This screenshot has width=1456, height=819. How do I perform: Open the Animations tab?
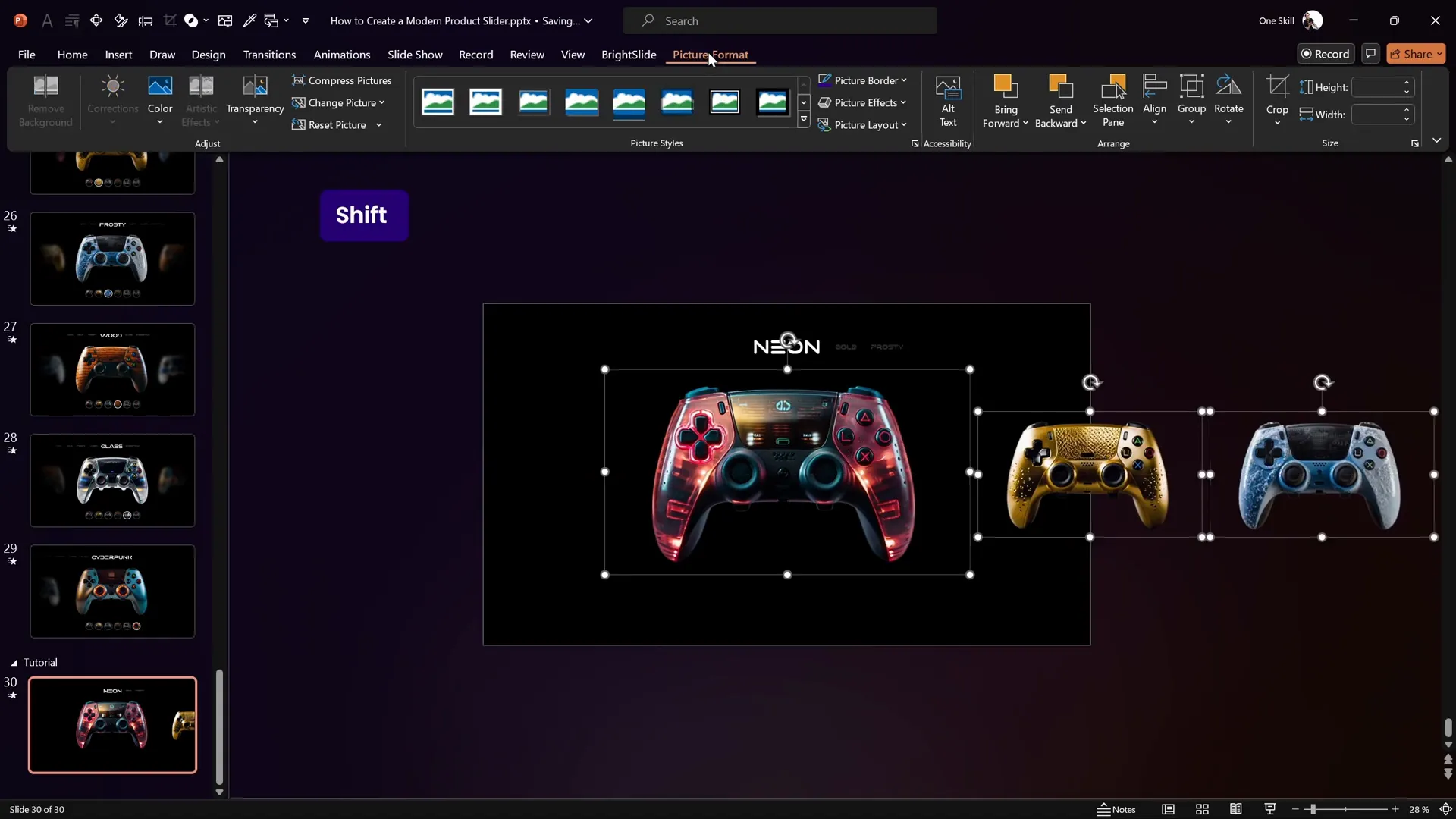point(341,55)
